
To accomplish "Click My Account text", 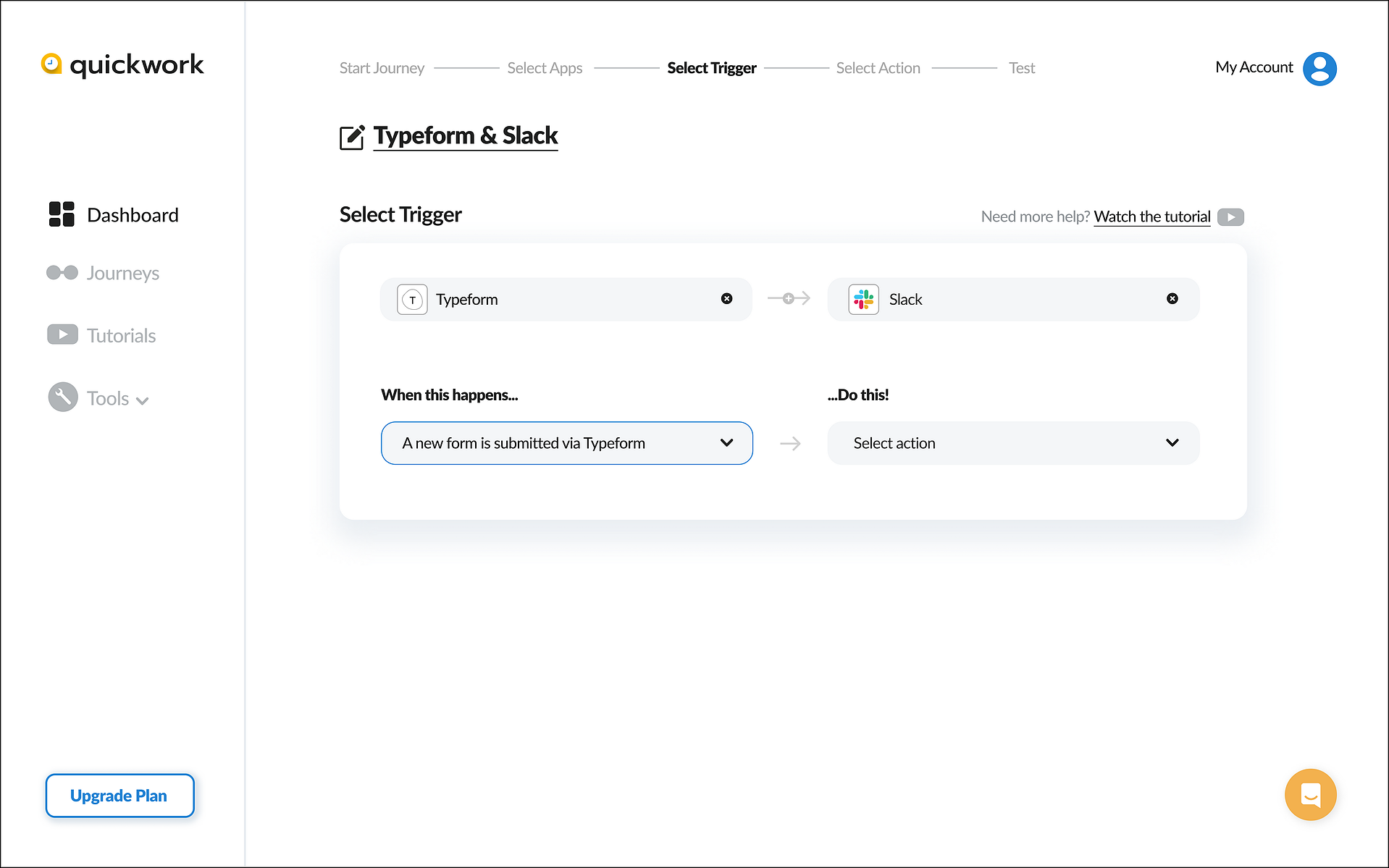I will [x=1254, y=67].
